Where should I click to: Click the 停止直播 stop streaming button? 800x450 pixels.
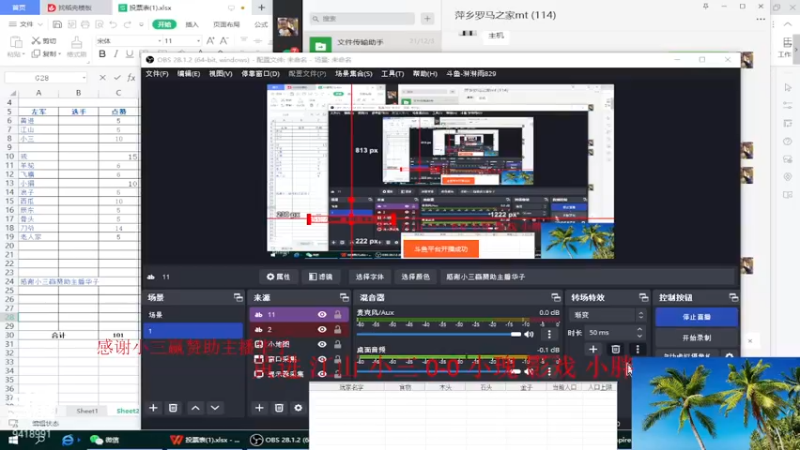(696, 317)
